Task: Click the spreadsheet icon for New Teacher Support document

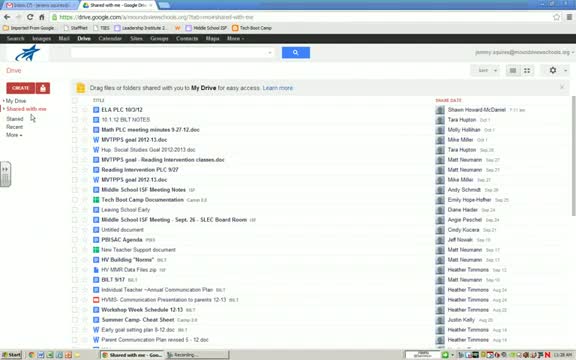Action: (96, 250)
